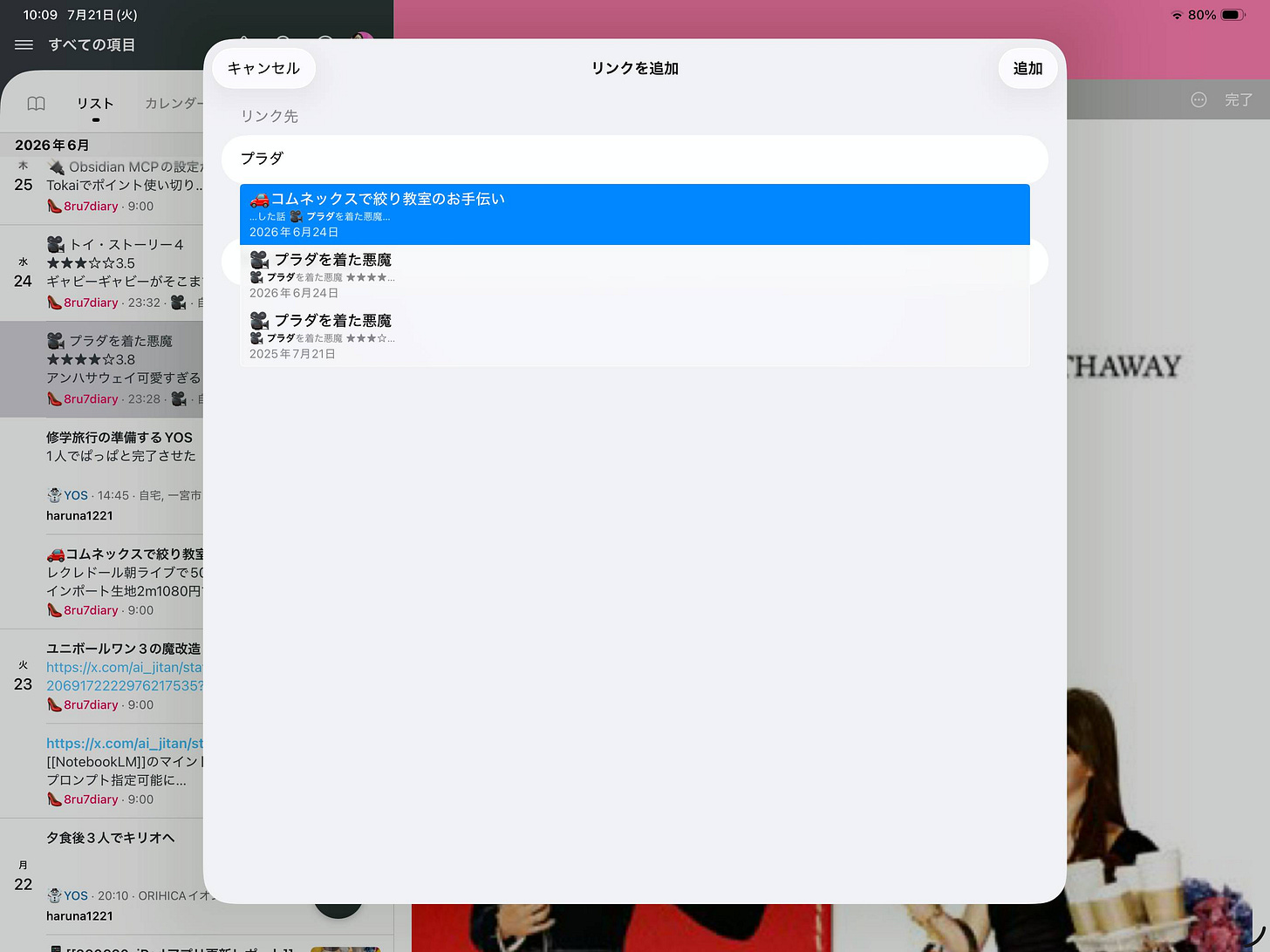The width and height of the screenshot is (1270, 952).
Task: Confirm with the 追加 button
Action: click(1028, 68)
